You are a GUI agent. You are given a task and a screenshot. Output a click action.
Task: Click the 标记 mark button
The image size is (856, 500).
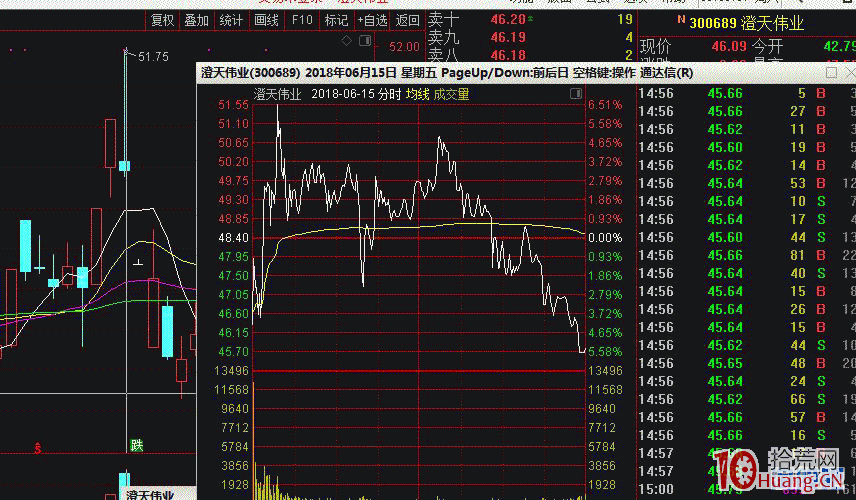(336, 21)
